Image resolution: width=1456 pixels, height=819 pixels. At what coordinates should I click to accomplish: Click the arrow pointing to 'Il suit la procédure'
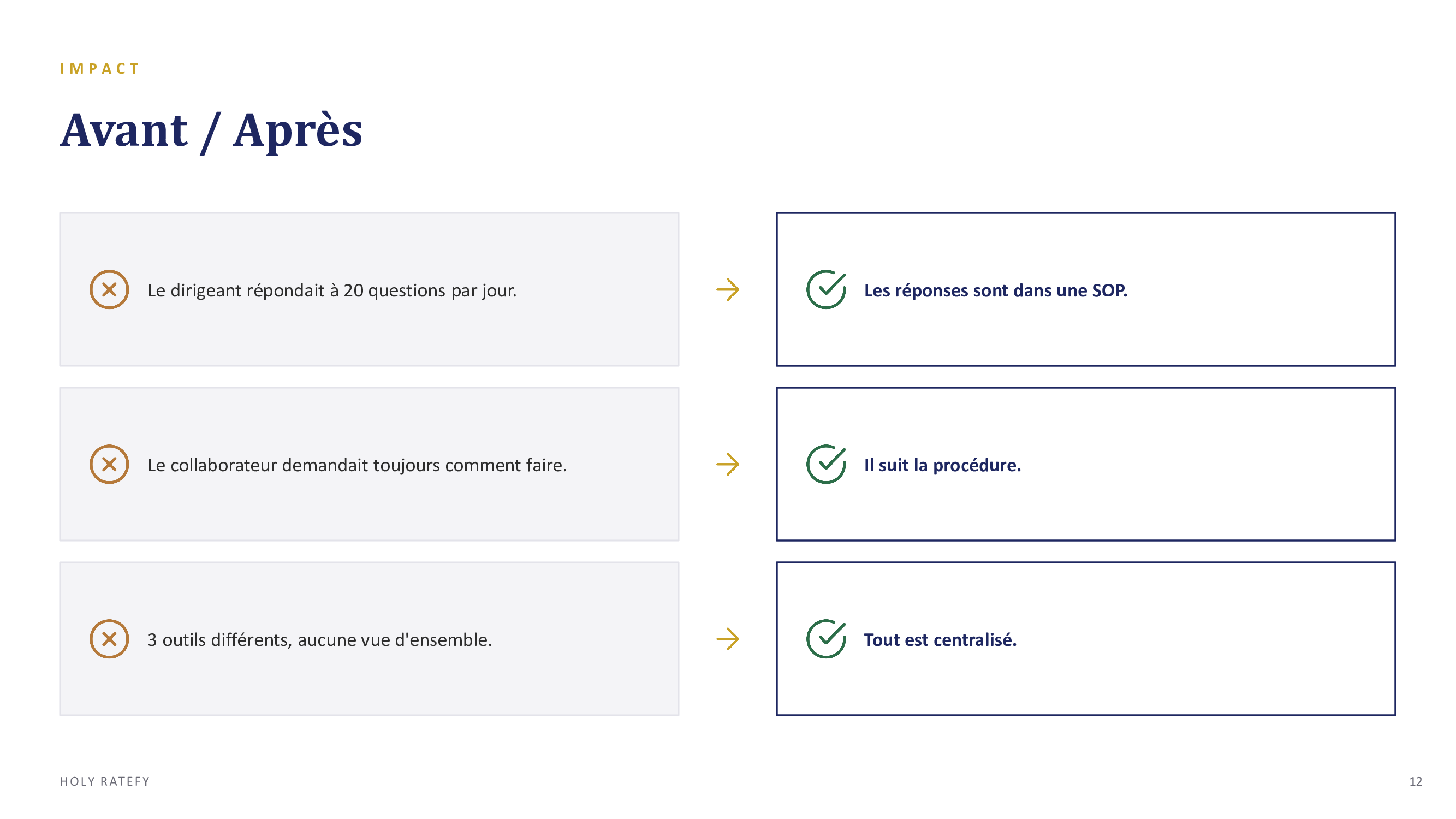pyautogui.click(x=727, y=464)
